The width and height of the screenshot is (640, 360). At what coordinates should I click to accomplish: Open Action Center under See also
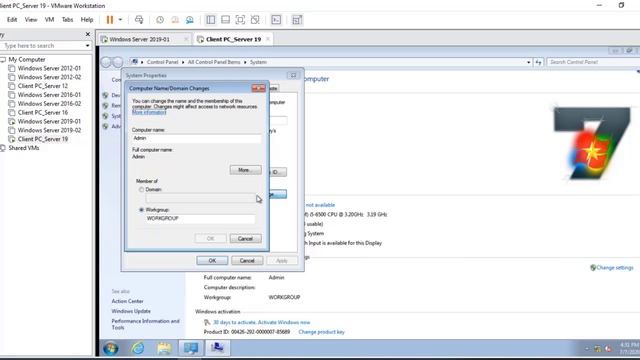(x=127, y=301)
